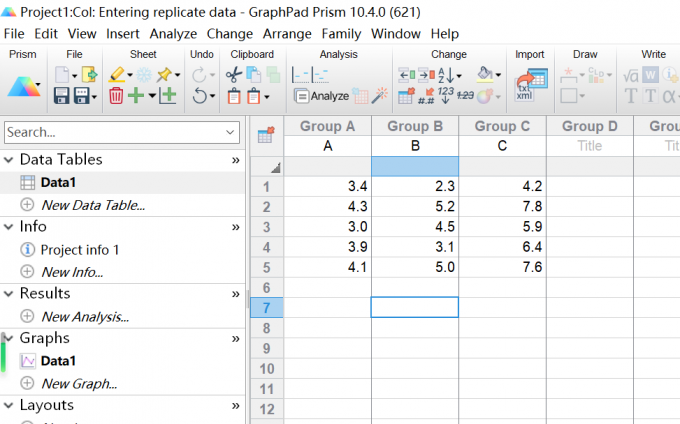The height and width of the screenshot is (424, 680).
Task: Open the Family menu
Action: [341, 33]
